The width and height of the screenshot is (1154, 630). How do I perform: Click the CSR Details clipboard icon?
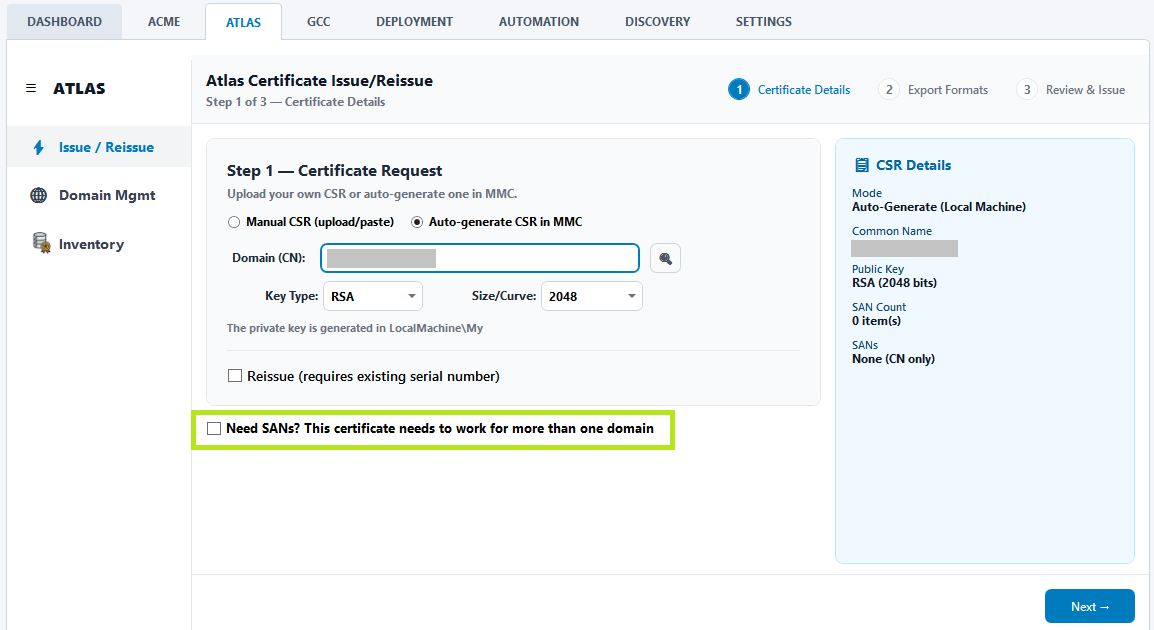click(x=861, y=165)
